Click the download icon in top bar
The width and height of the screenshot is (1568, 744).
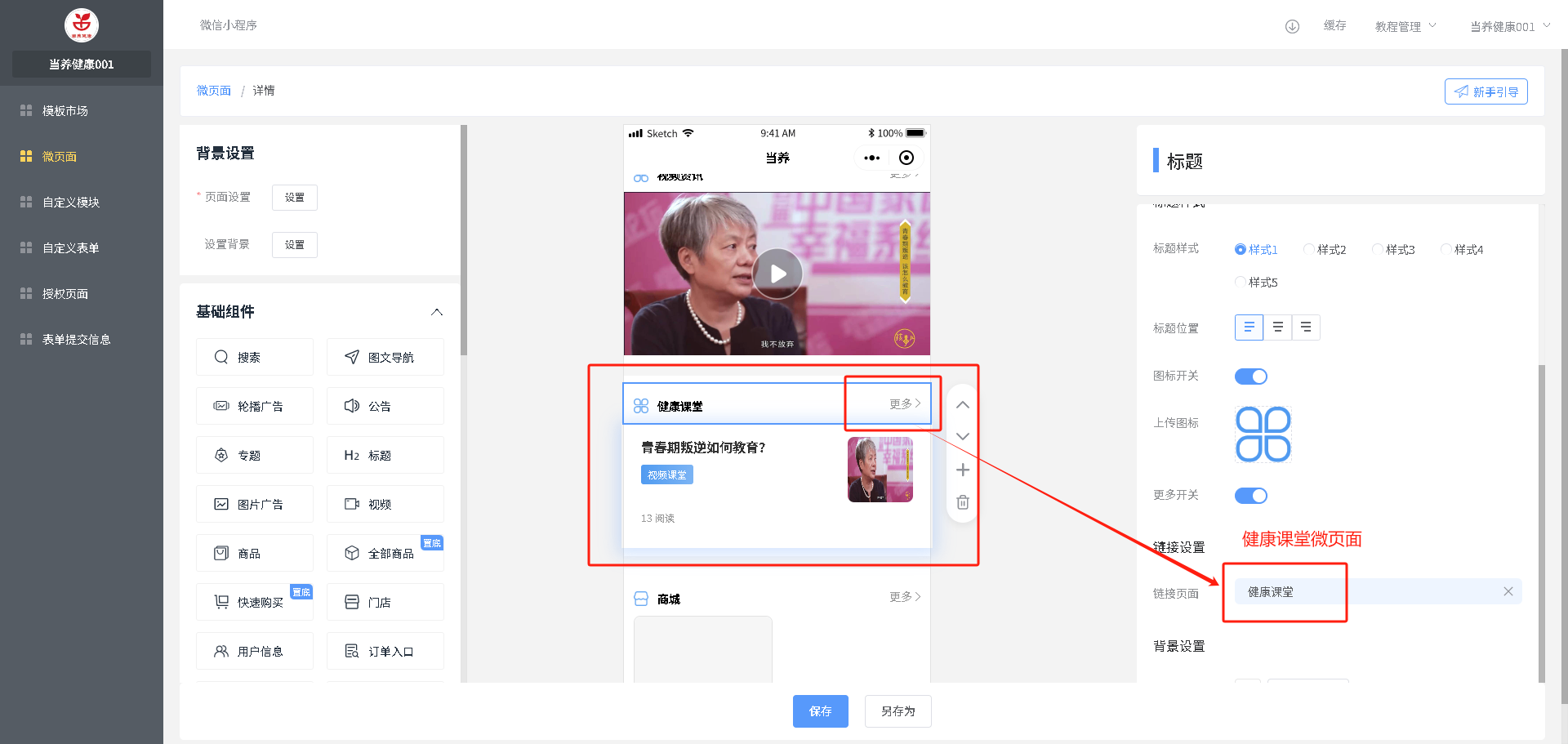(x=1292, y=26)
